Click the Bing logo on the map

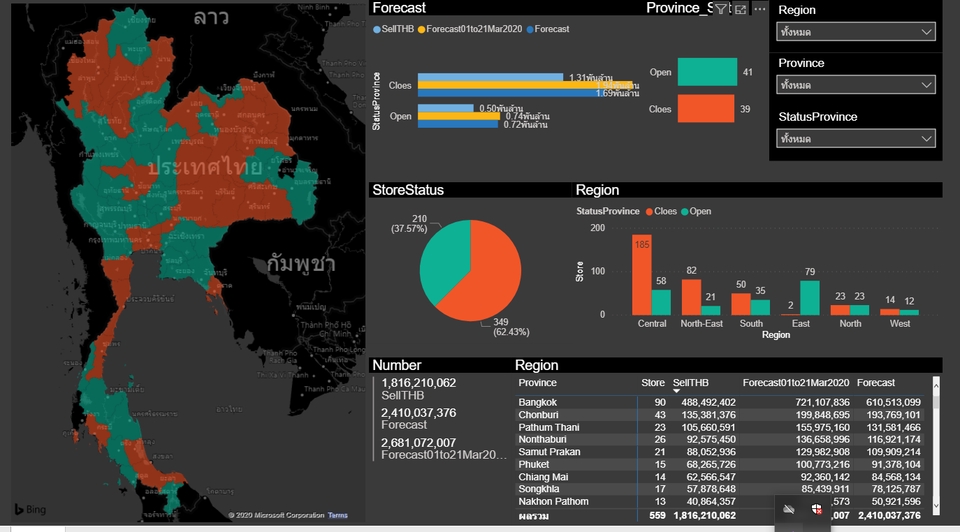pyautogui.click(x=31, y=509)
